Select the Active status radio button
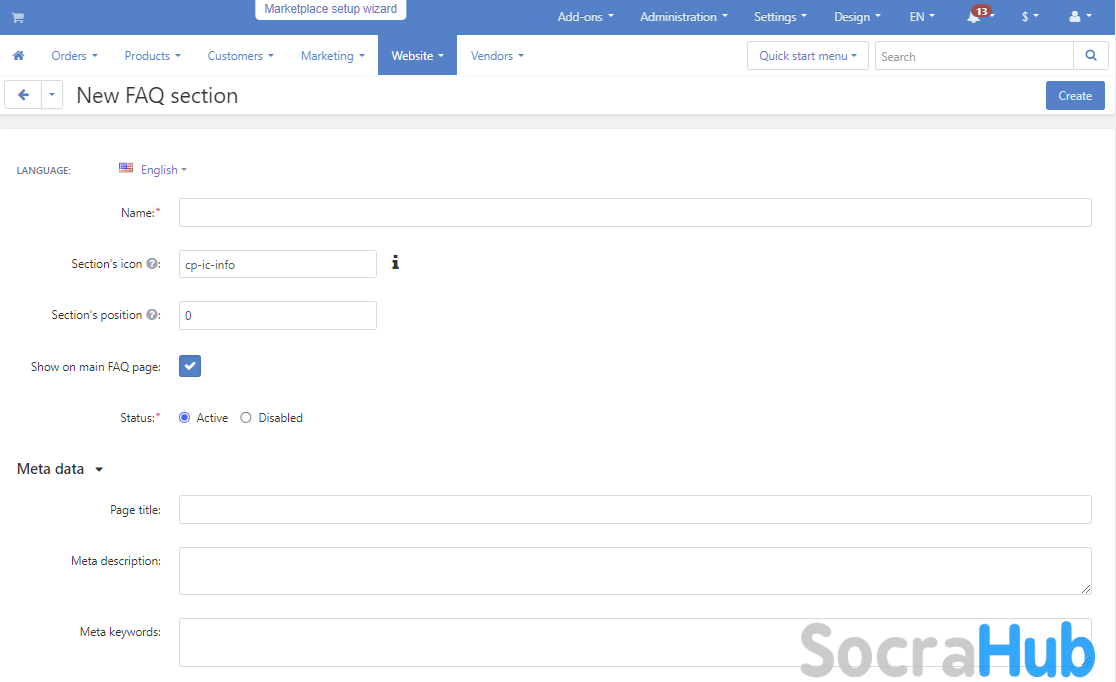This screenshot has width=1116, height=682. tap(185, 418)
